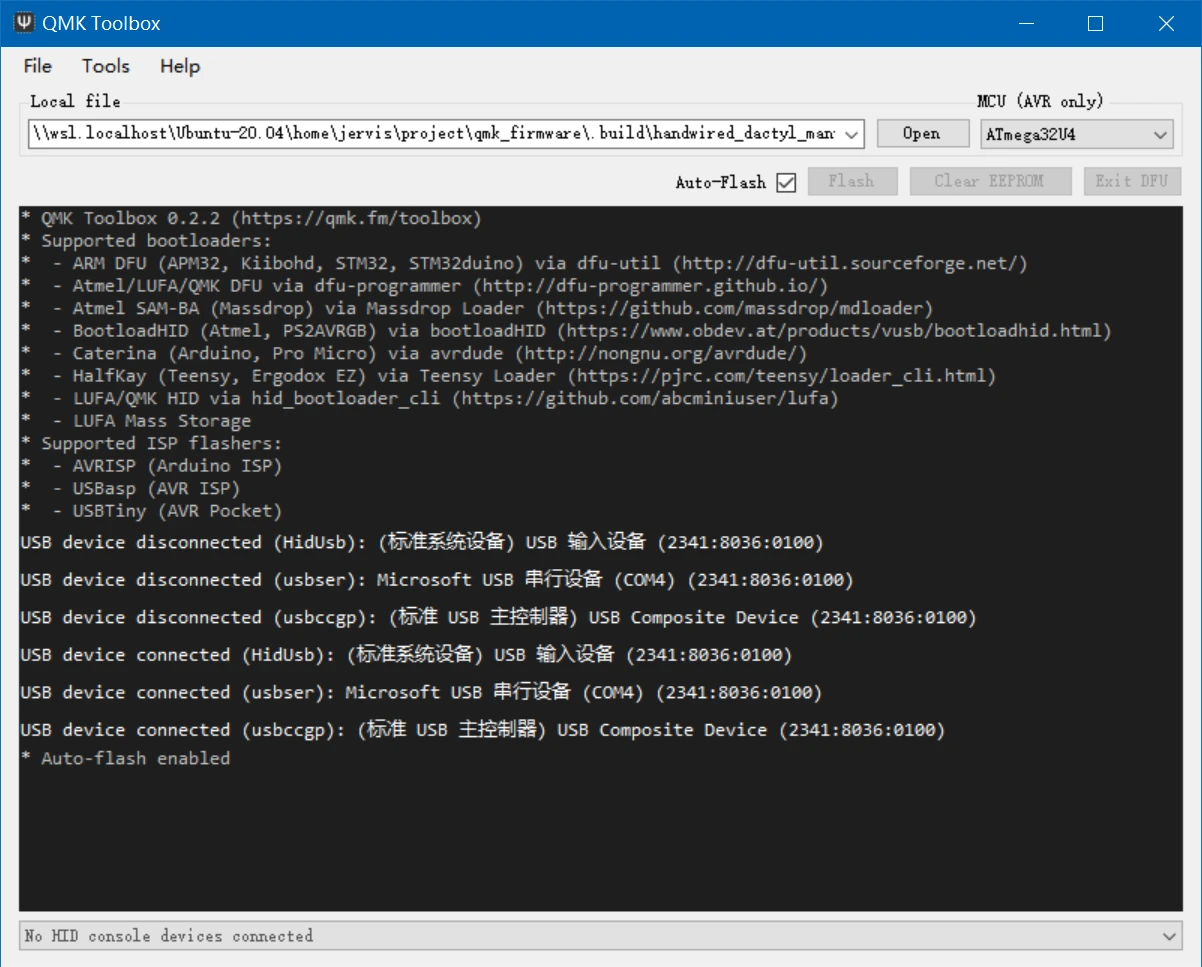
Task: Click the ARM DFU via dfu-util line
Action: pos(524,263)
